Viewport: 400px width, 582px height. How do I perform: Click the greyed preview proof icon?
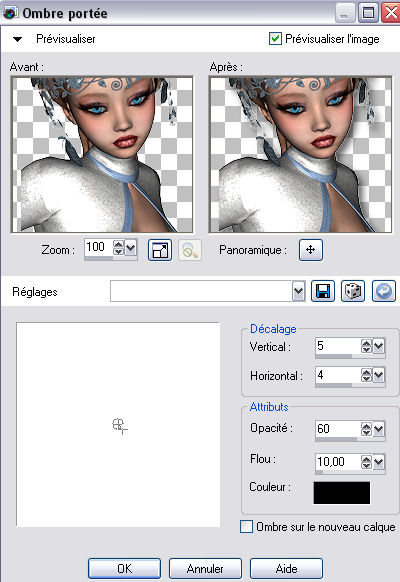(190, 250)
